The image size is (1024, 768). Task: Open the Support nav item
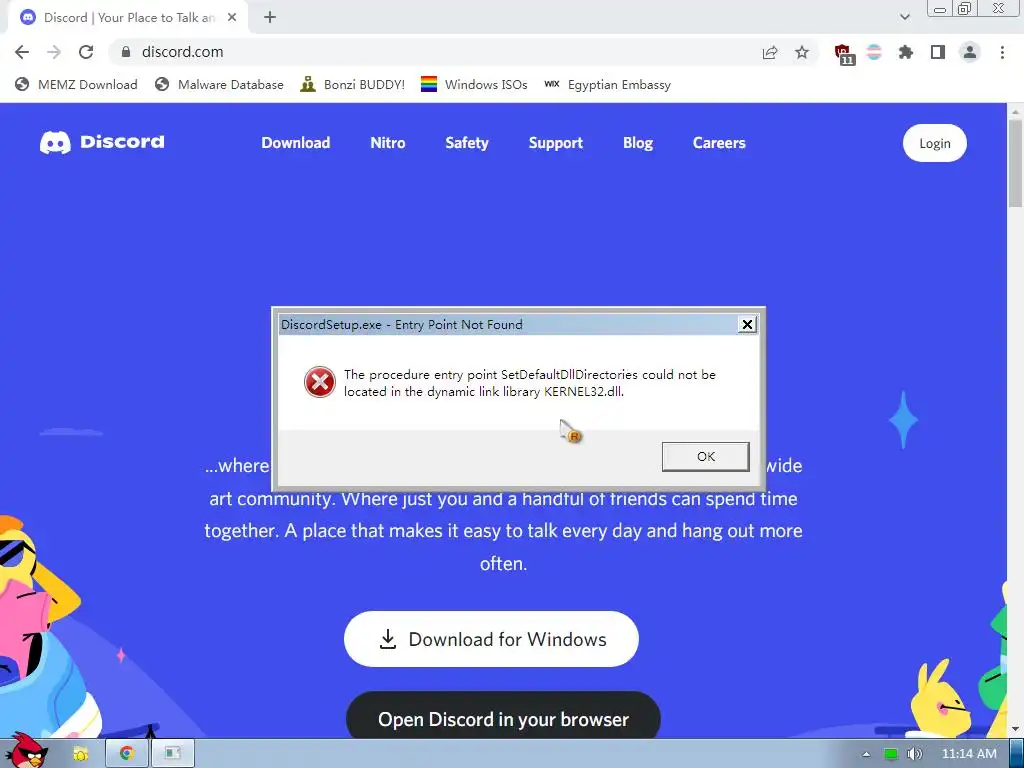[x=556, y=143]
